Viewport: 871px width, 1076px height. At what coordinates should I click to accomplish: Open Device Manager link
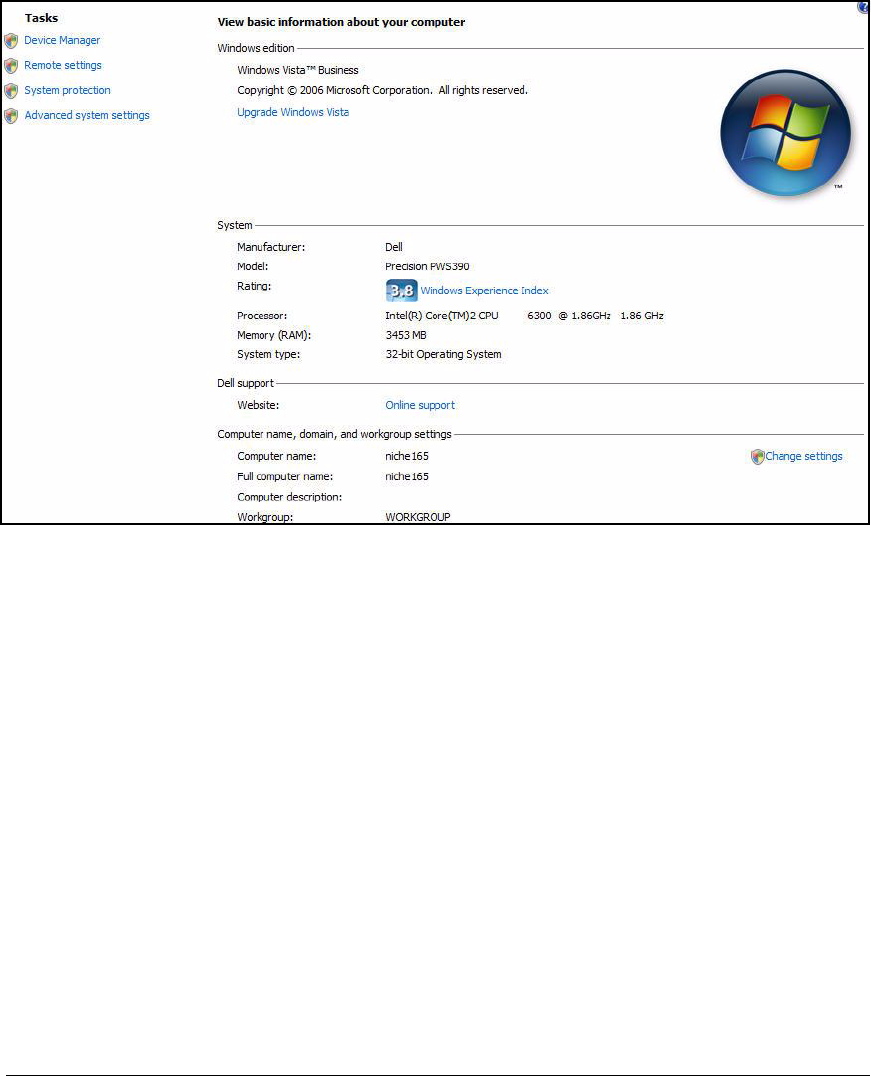[x=62, y=40]
